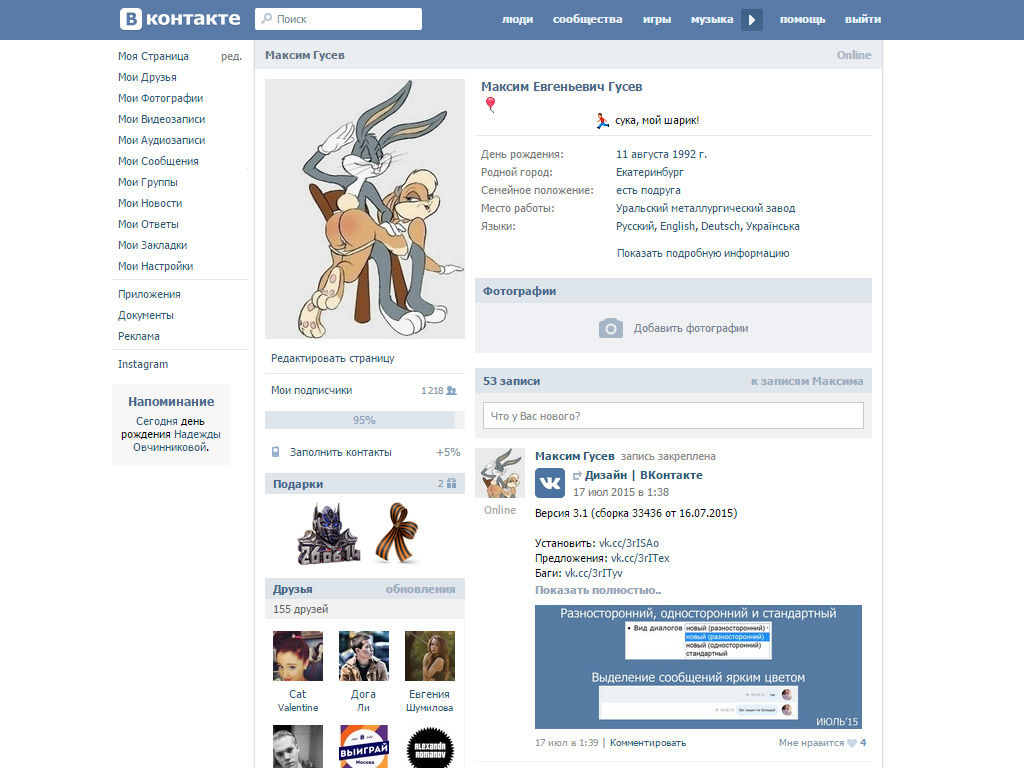Open the Bugs Bunny profile picture
1024x768 pixels.
[365, 209]
